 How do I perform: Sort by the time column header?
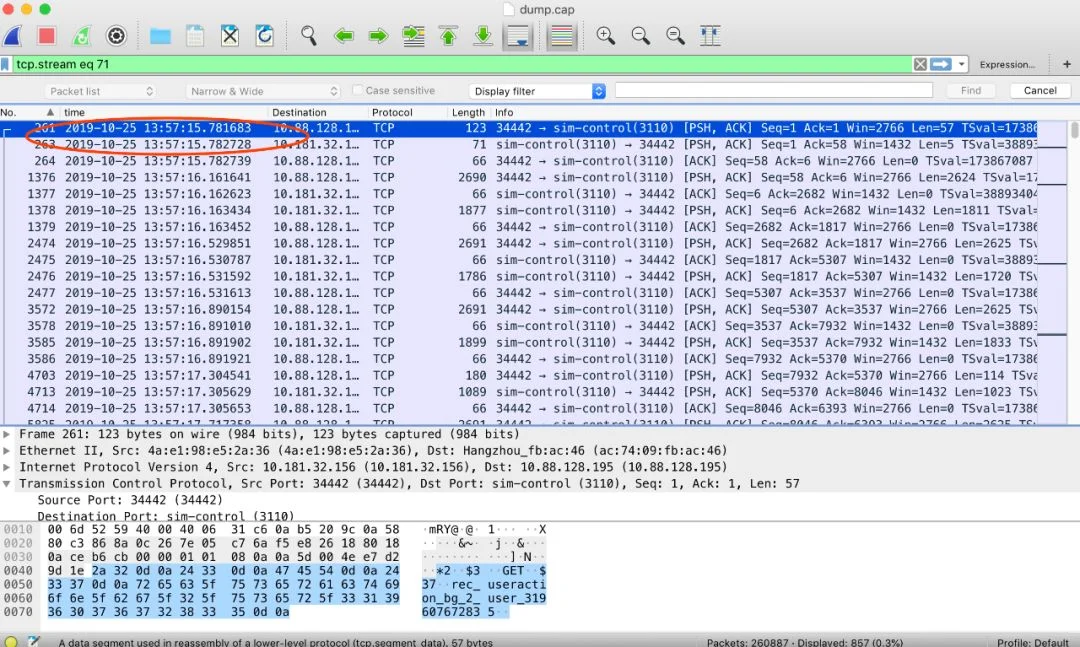(x=164, y=112)
